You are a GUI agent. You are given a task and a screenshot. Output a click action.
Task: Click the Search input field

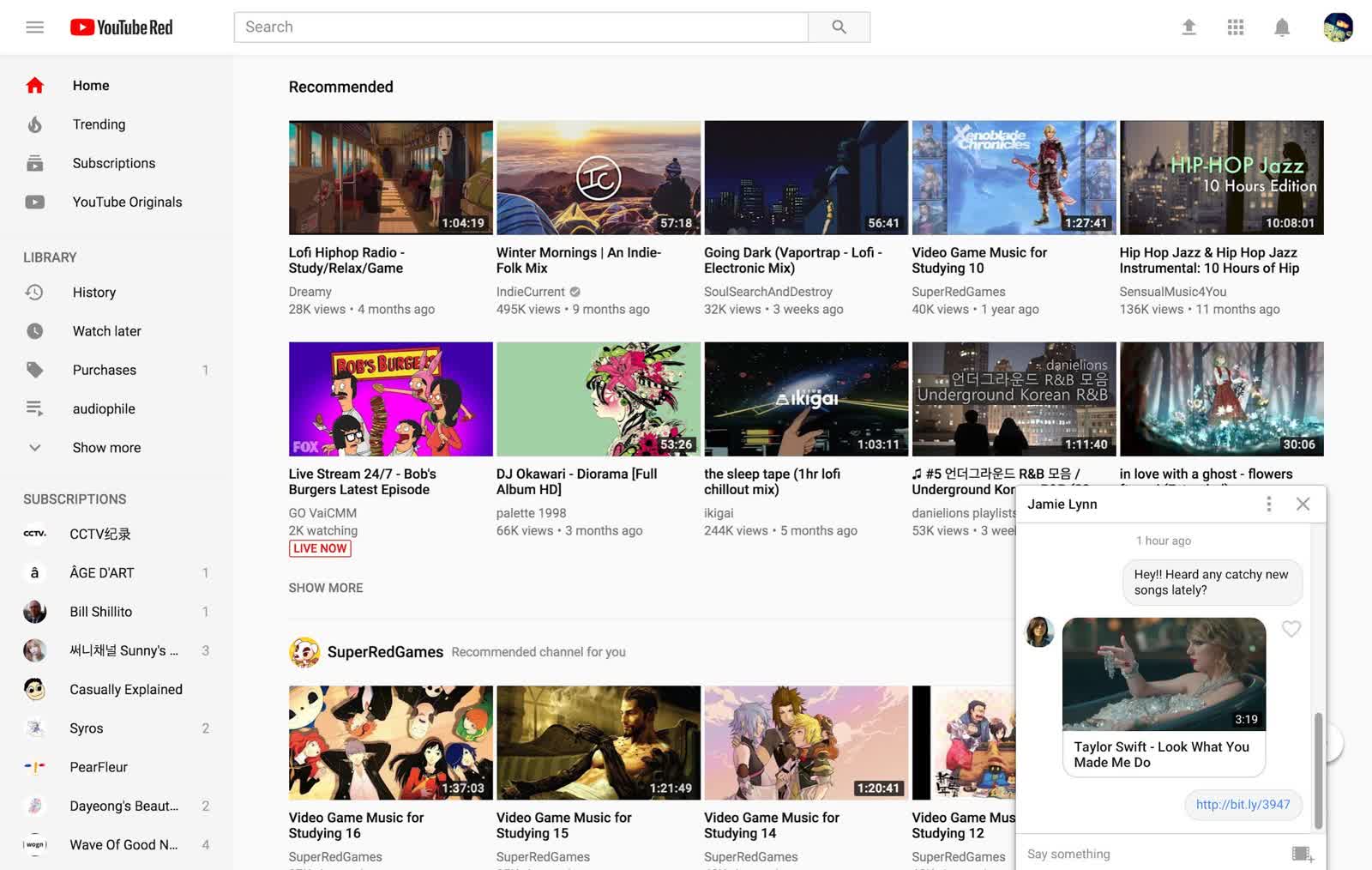tap(521, 27)
